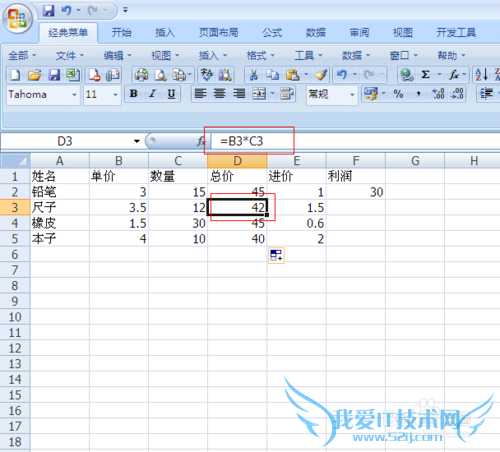
Task: Align text right
Action: [x=239, y=94]
